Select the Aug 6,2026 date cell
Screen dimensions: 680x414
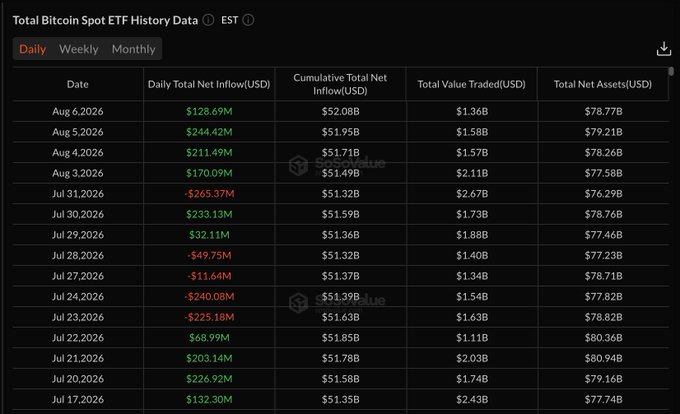tap(78, 111)
